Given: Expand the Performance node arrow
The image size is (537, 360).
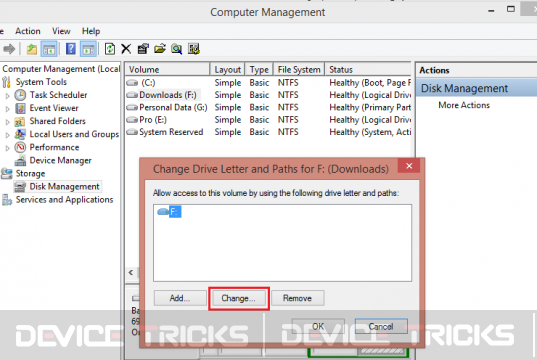Looking at the screenshot, I should coord(8,148).
